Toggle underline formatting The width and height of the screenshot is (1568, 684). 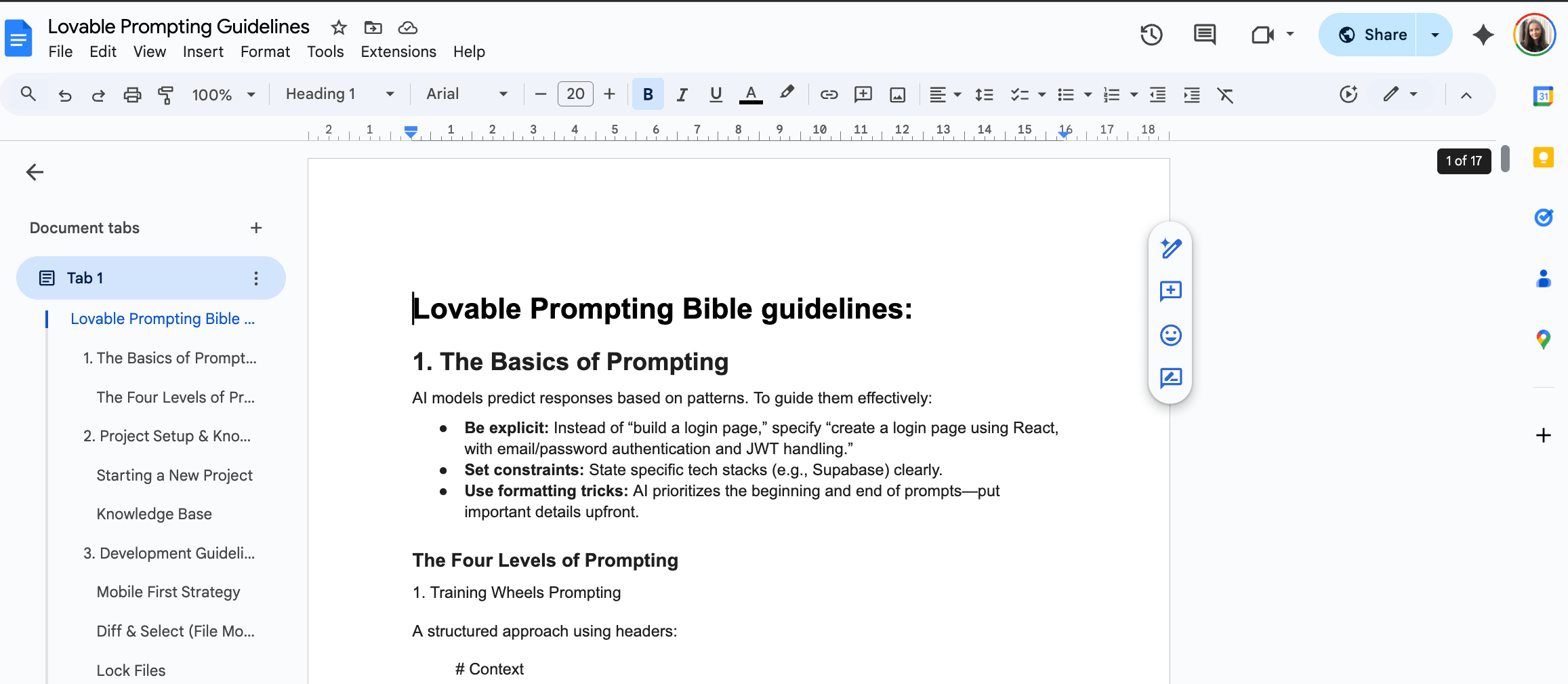point(716,94)
